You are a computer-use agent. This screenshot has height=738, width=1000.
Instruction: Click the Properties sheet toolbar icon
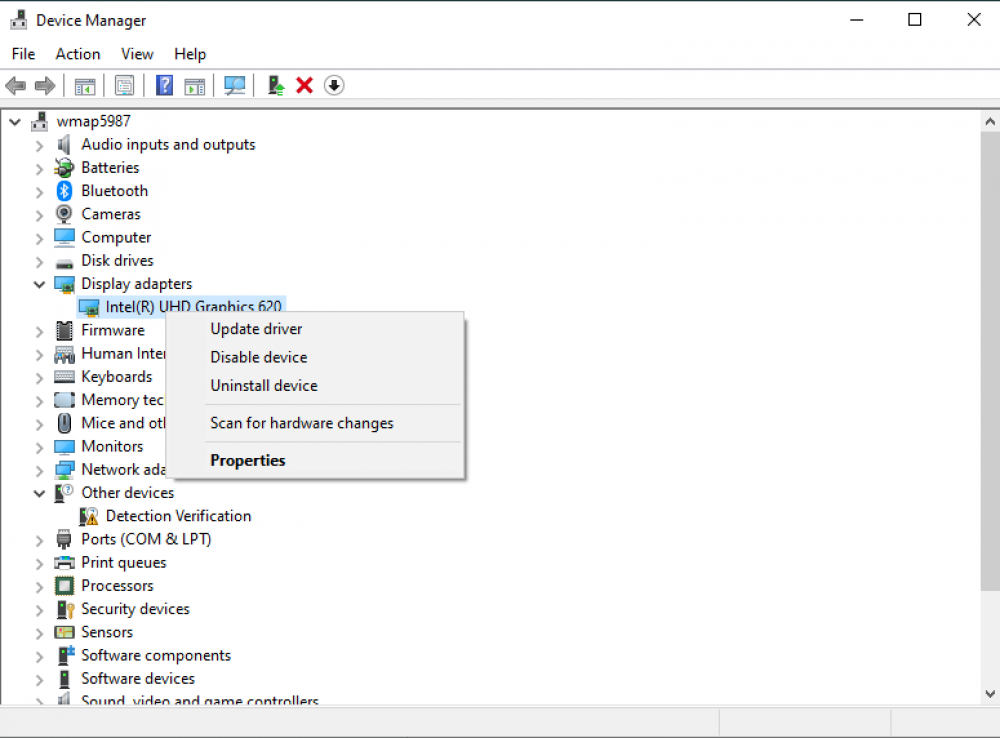tap(124, 85)
